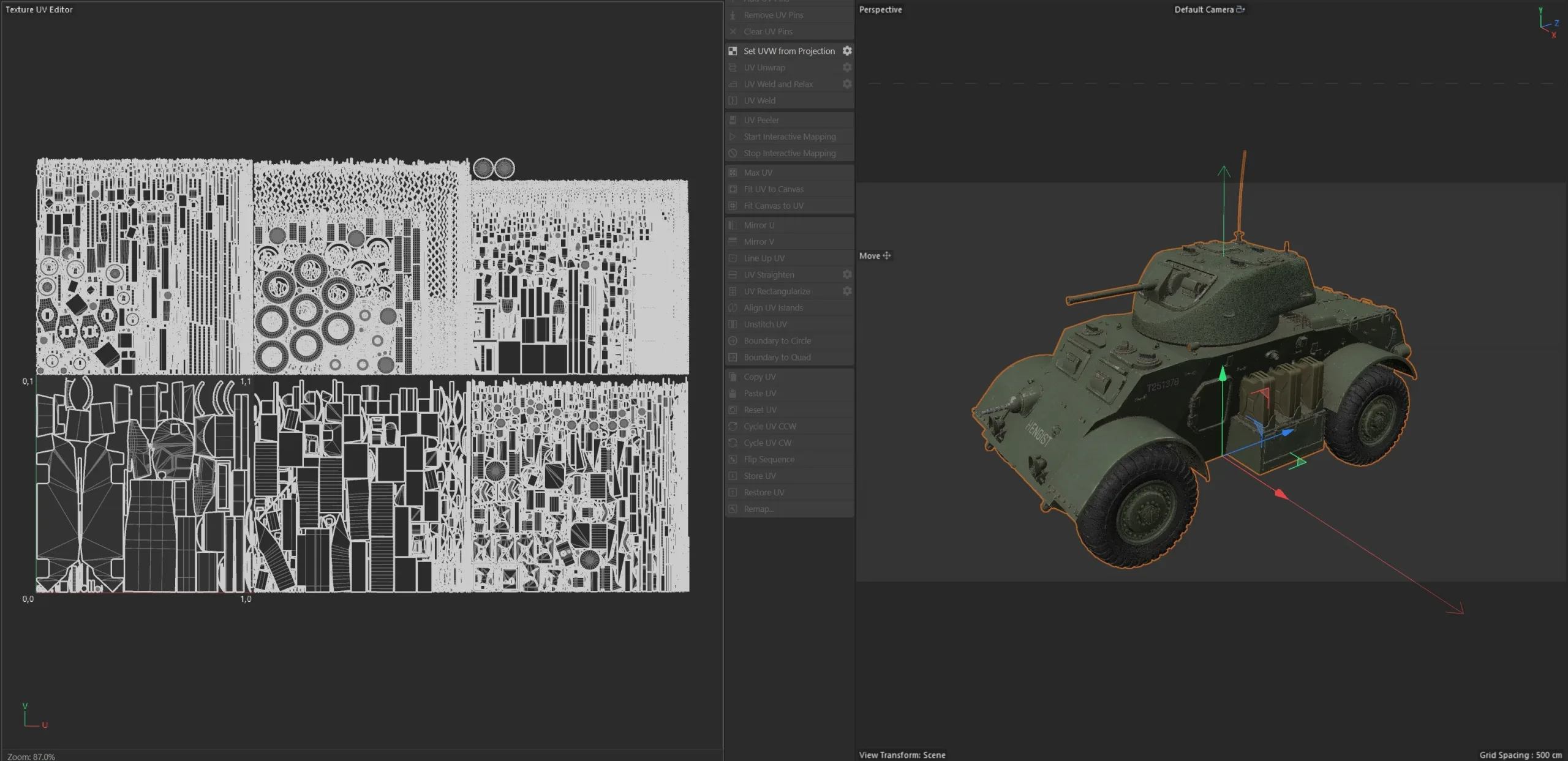The image size is (1568, 761).
Task: Open the UV Straighten settings gear
Action: point(848,274)
